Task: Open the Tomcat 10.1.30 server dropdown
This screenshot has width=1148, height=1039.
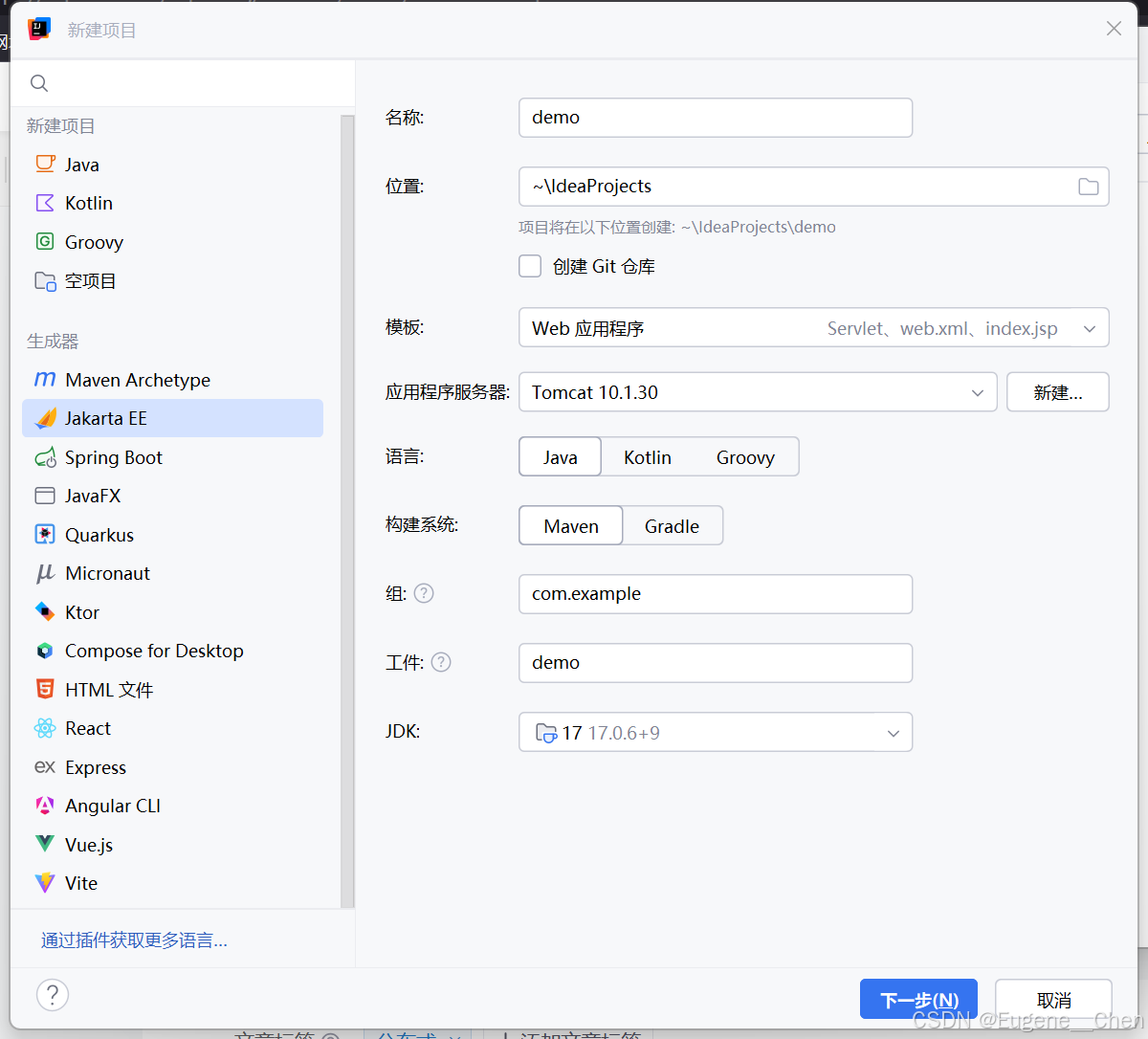Action: click(758, 392)
